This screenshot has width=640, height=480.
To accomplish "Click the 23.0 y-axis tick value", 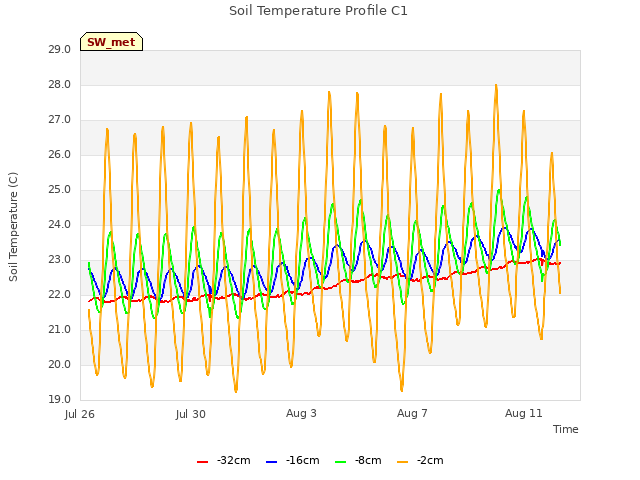I will (60, 260).
